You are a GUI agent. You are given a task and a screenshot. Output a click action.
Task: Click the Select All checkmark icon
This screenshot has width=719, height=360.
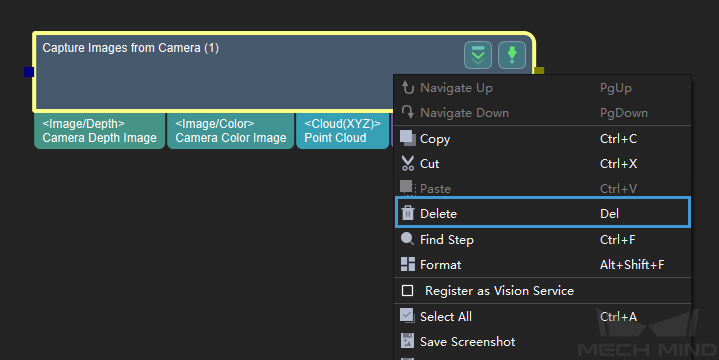[x=407, y=316]
